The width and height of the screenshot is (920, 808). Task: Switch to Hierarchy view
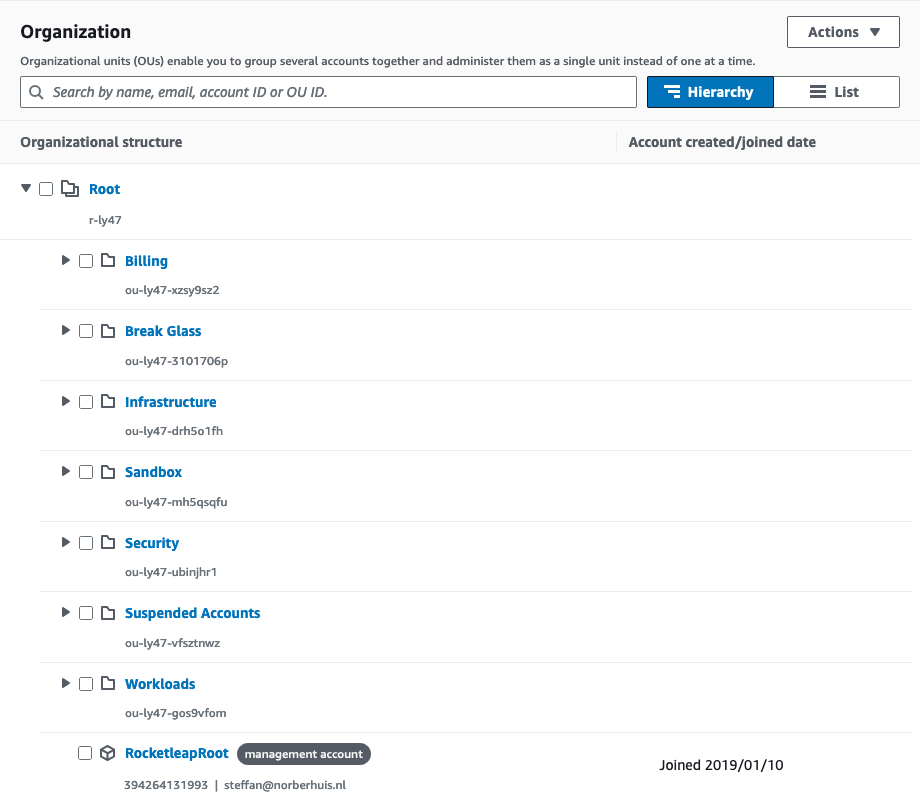click(710, 92)
